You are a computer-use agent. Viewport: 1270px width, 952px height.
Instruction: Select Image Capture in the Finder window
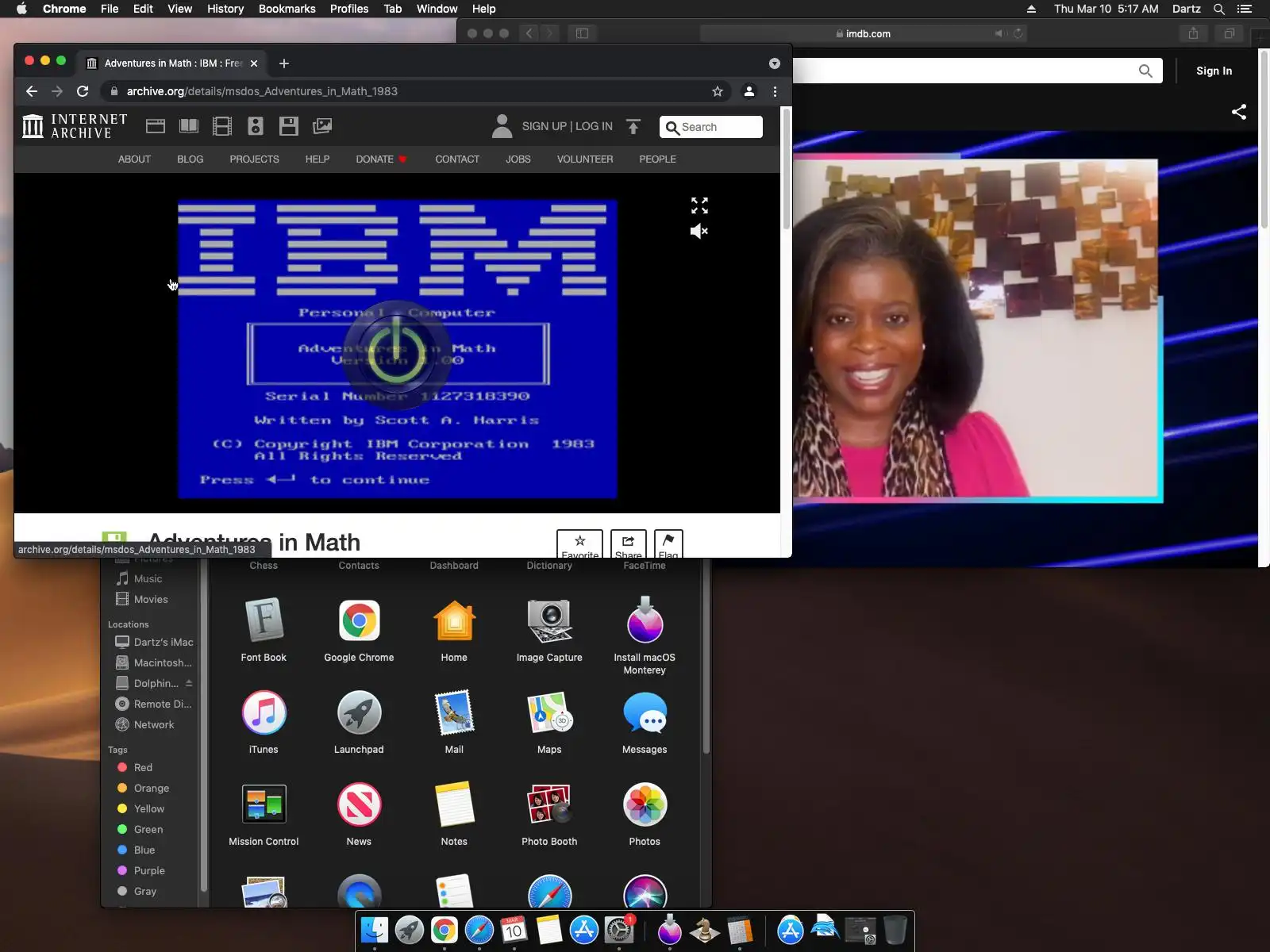(x=549, y=630)
